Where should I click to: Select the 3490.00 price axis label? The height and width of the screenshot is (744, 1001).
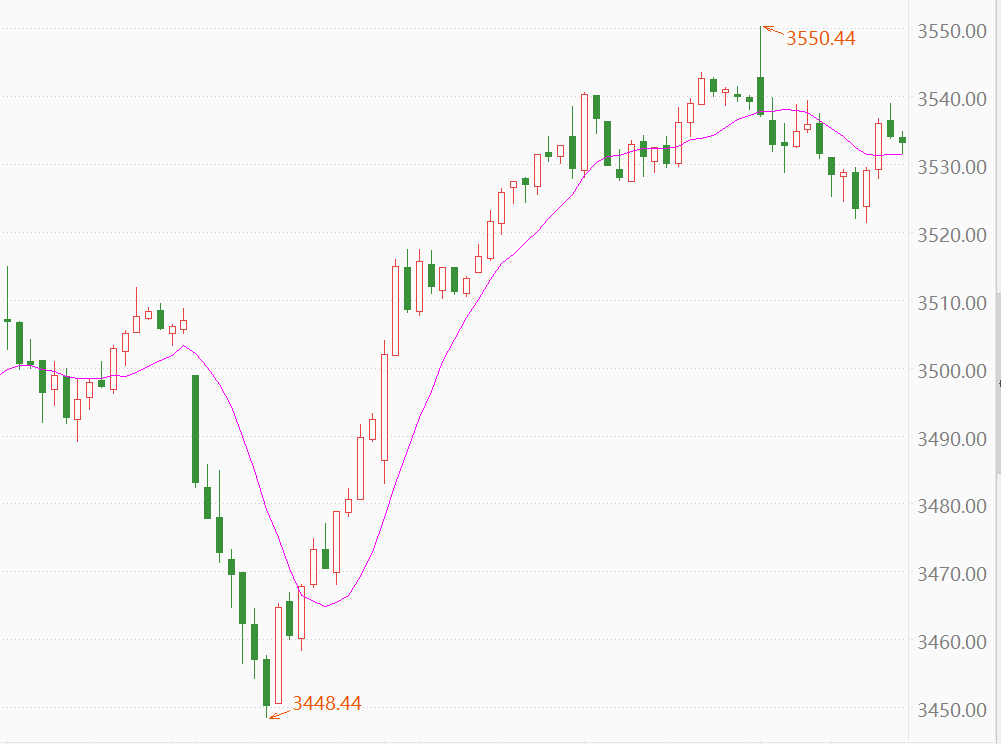952,438
